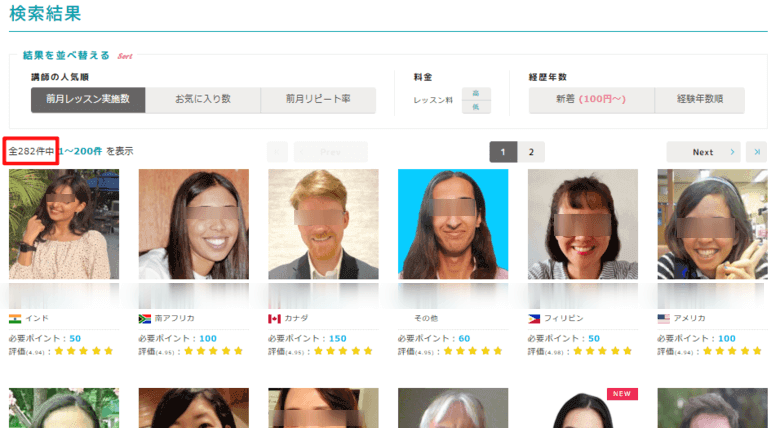Select results page 1

pyautogui.click(x=503, y=152)
